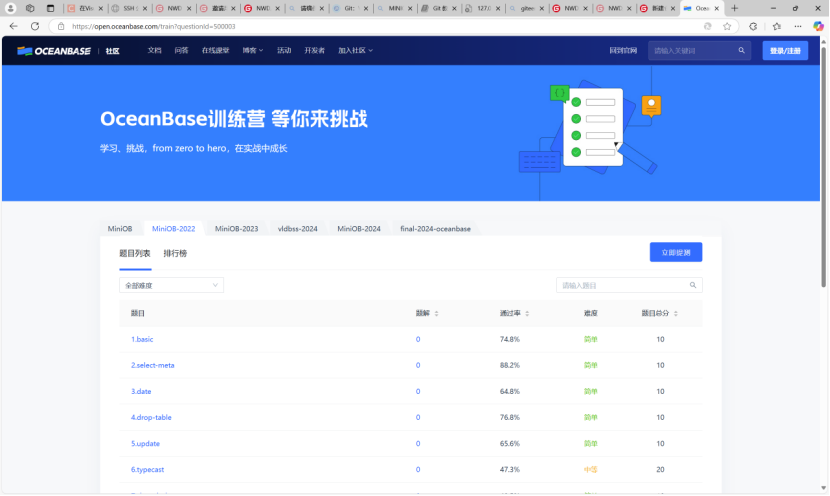Open the tab actions menu icon
Image resolution: width=830 pixels, height=496 pixels.
click(x=50, y=8)
